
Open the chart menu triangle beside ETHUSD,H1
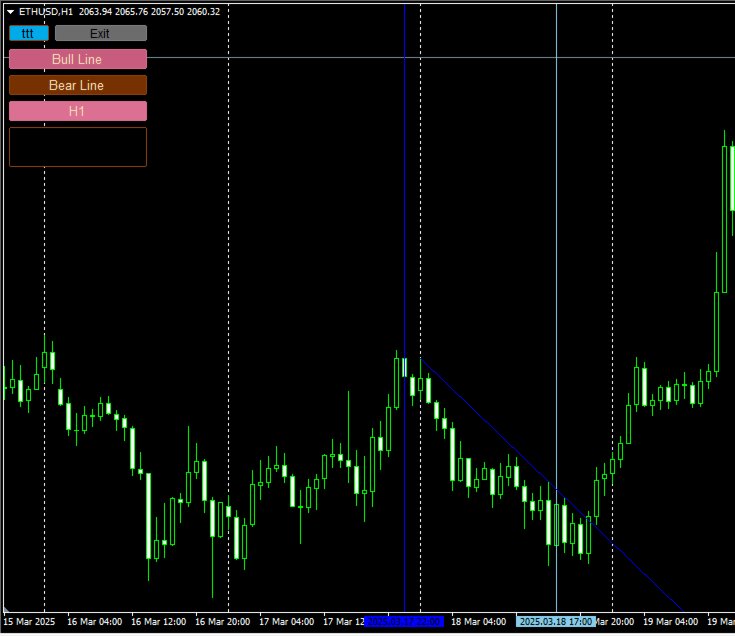pos(10,12)
